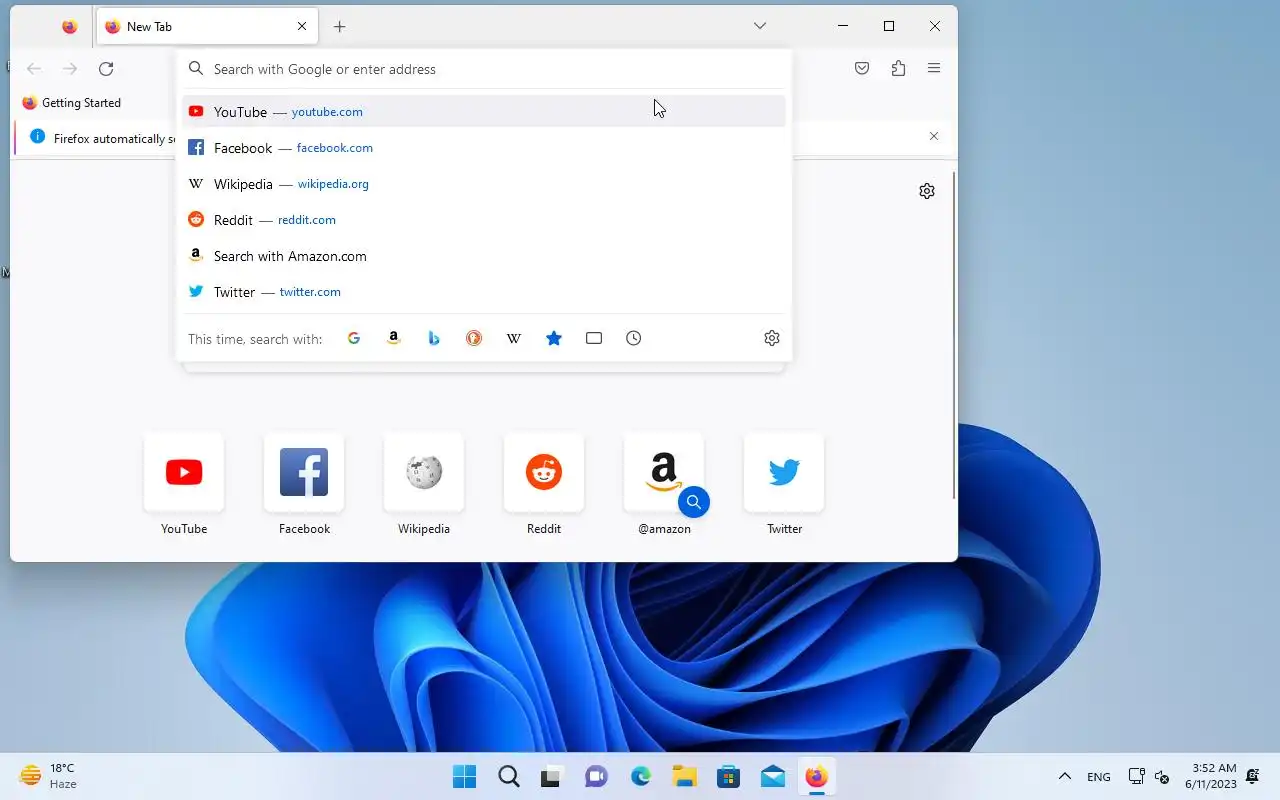Open Microsoft Store from the taskbar
Viewport: 1280px width, 800px height.
click(x=729, y=776)
